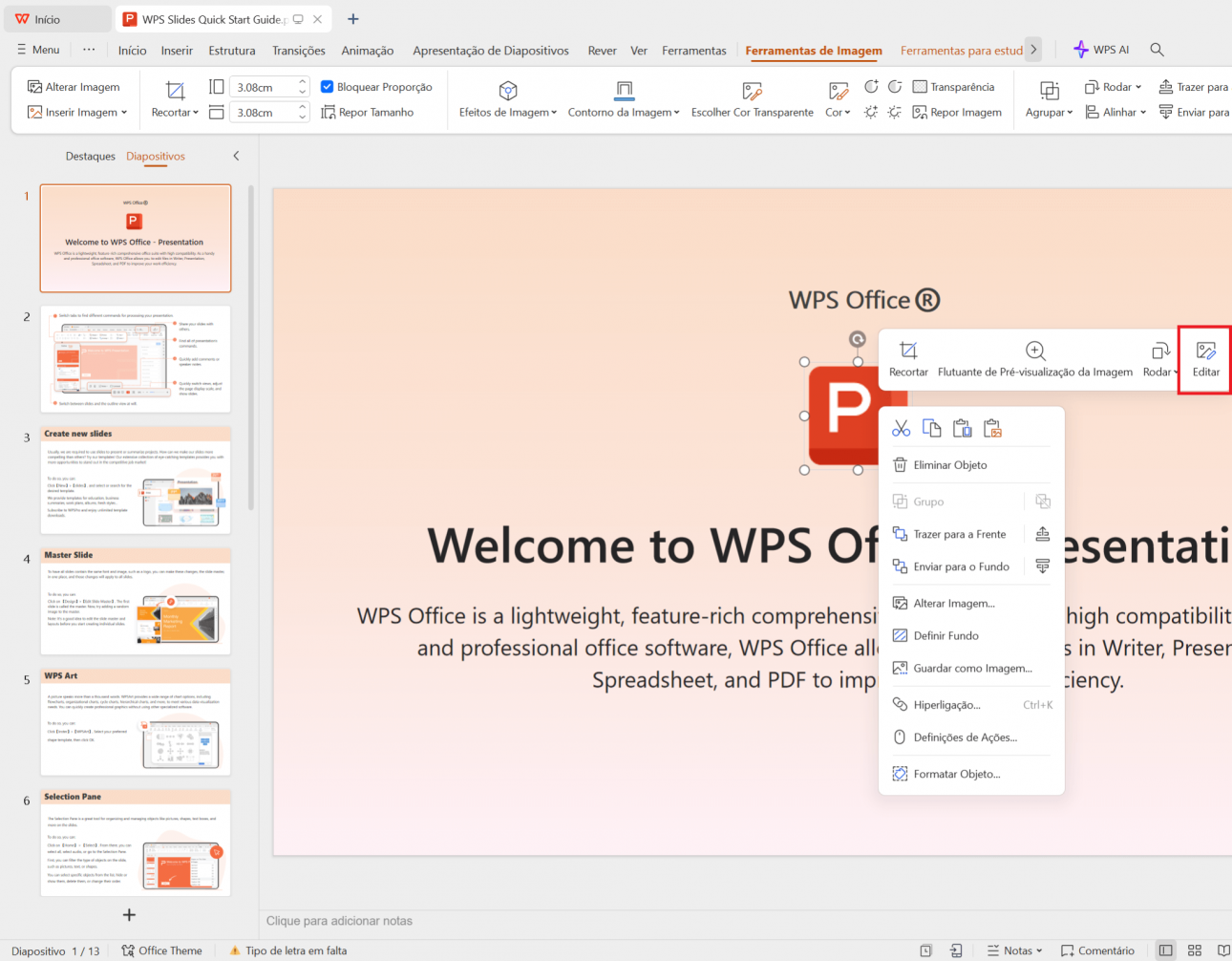Open Alinhar dropdown
The image size is (1232, 961).
point(1115,113)
